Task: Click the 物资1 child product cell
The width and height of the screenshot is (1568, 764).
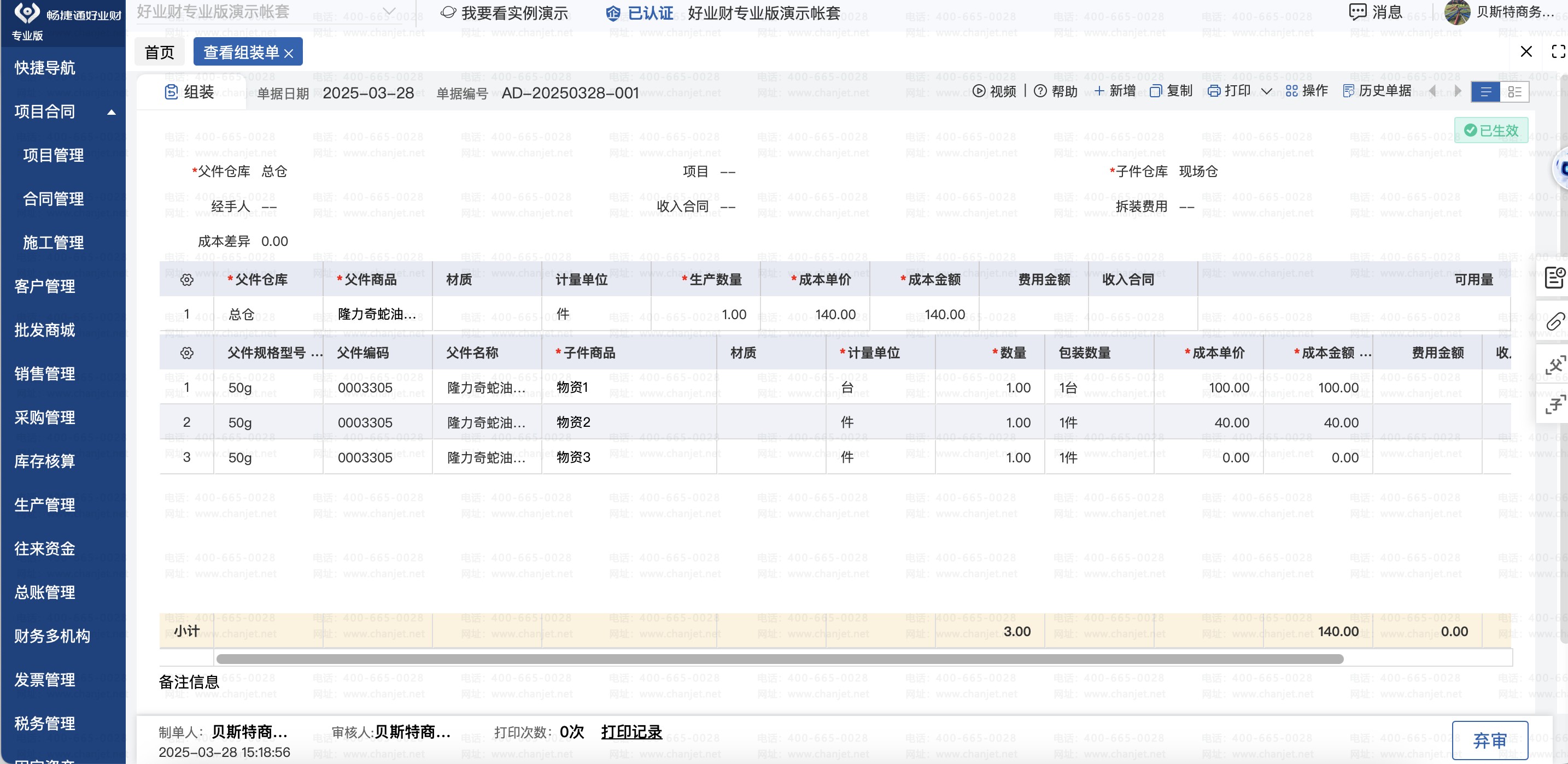Action: pyautogui.click(x=629, y=387)
